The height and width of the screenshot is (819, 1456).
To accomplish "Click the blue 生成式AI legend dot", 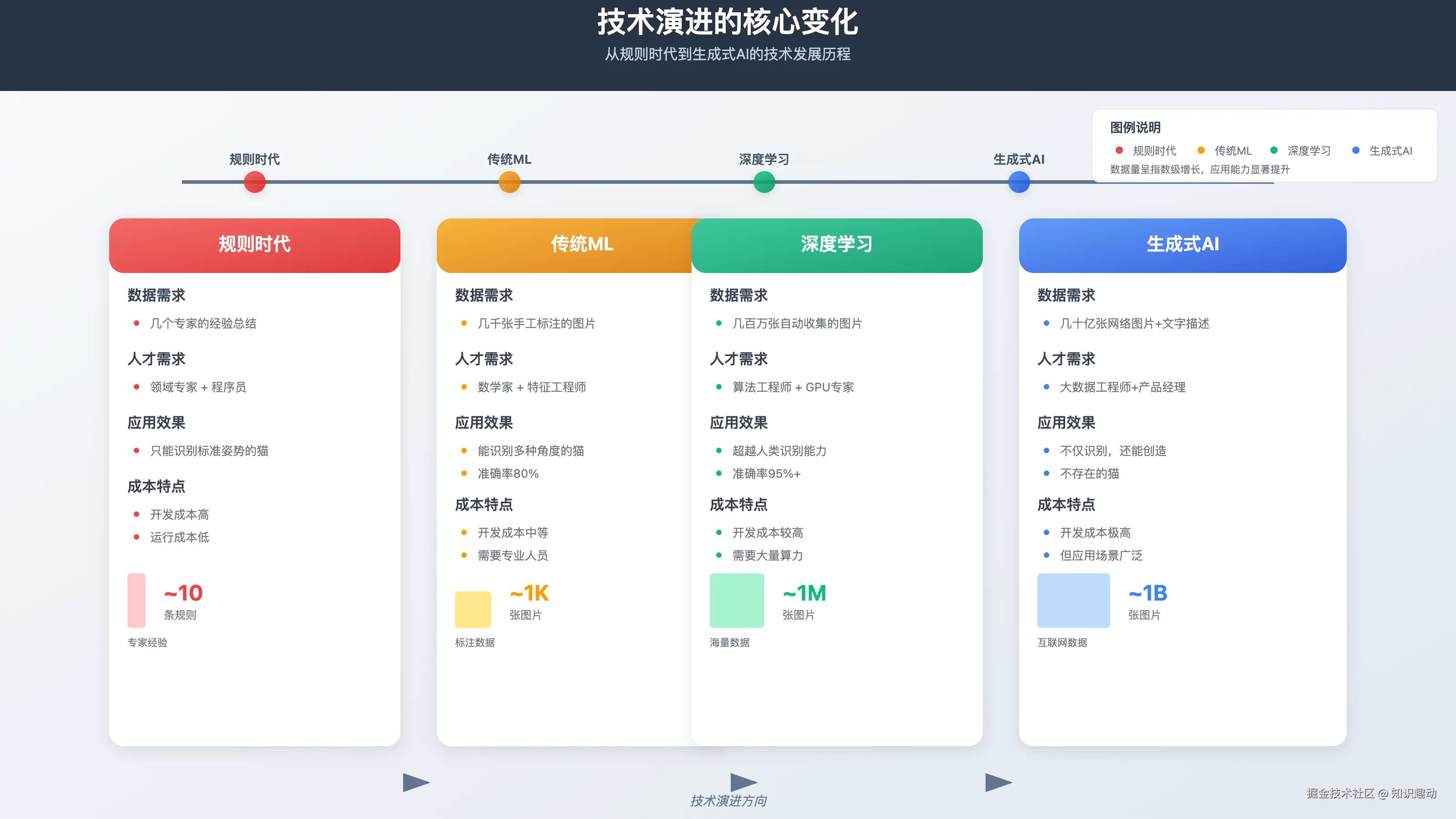I will (x=1355, y=150).
